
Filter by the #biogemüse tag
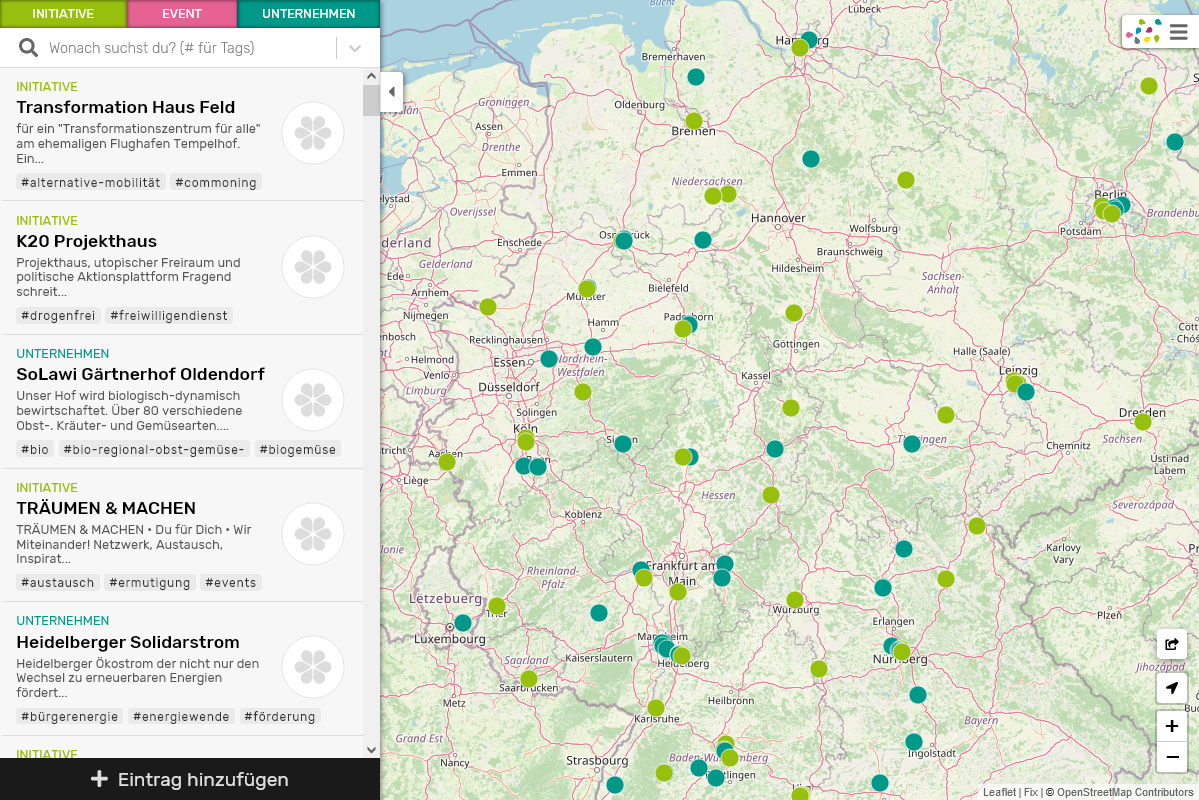coord(297,450)
